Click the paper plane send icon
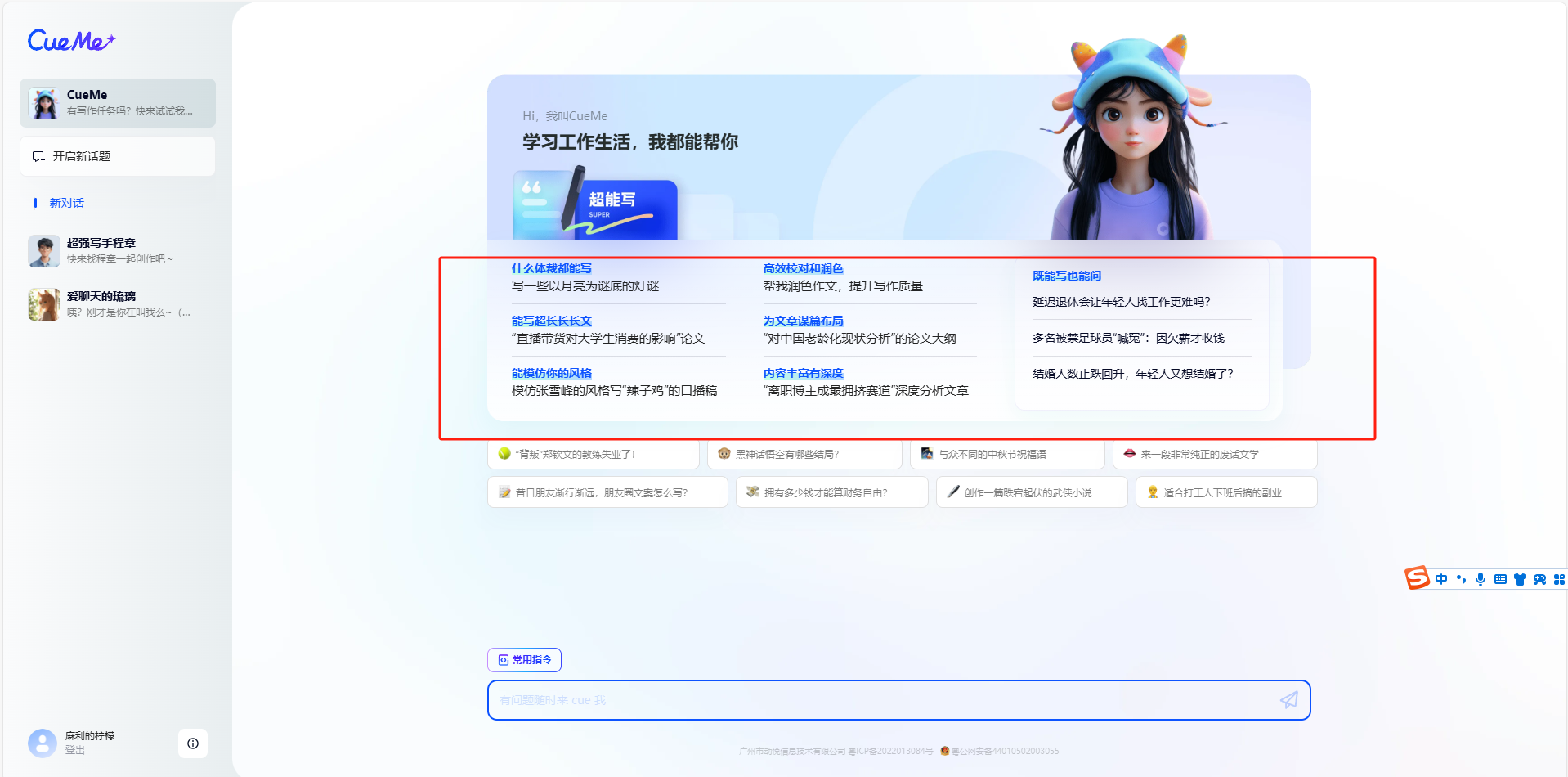Screen dimensions: 1568x777 (1288, 700)
